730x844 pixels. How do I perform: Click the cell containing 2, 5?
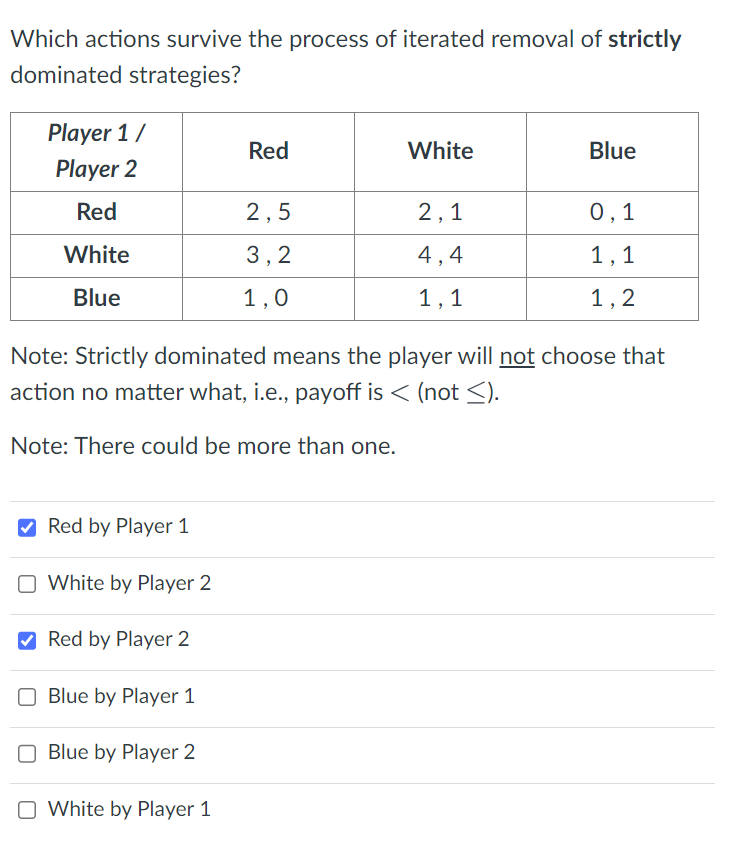click(268, 212)
